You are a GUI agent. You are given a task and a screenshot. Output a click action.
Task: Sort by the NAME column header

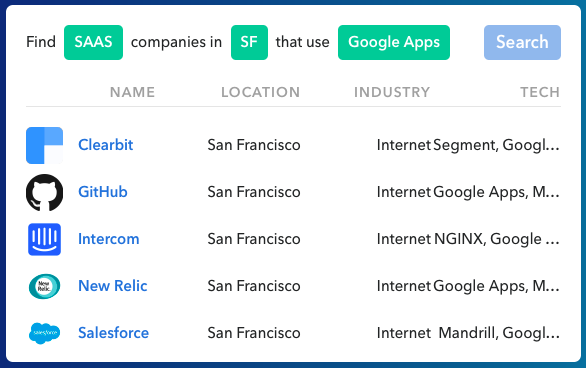pos(132,92)
